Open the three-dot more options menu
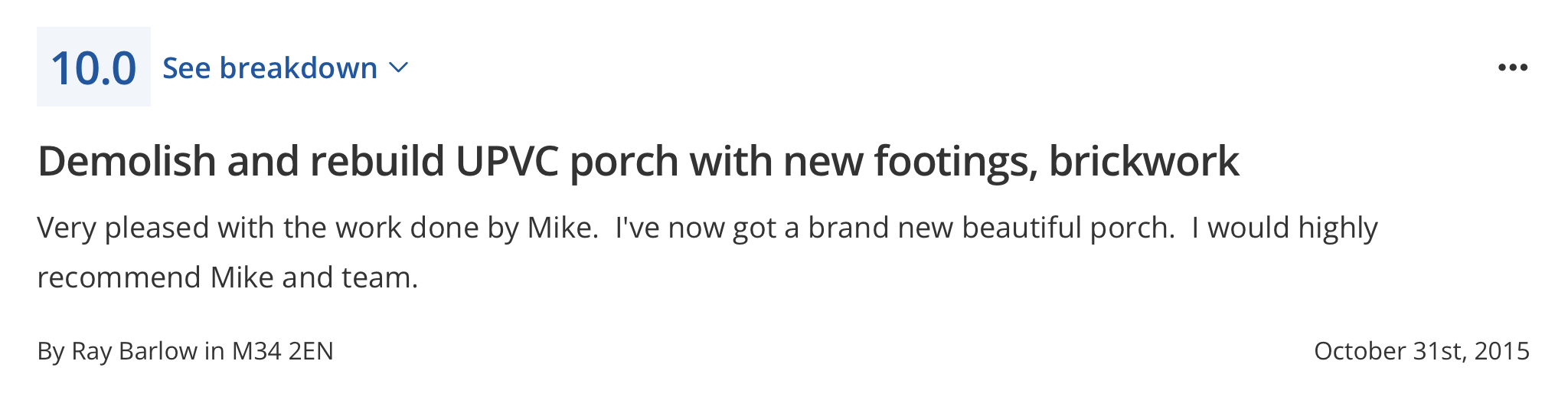Image resolution: width=1568 pixels, height=394 pixels. point(1513,67)
